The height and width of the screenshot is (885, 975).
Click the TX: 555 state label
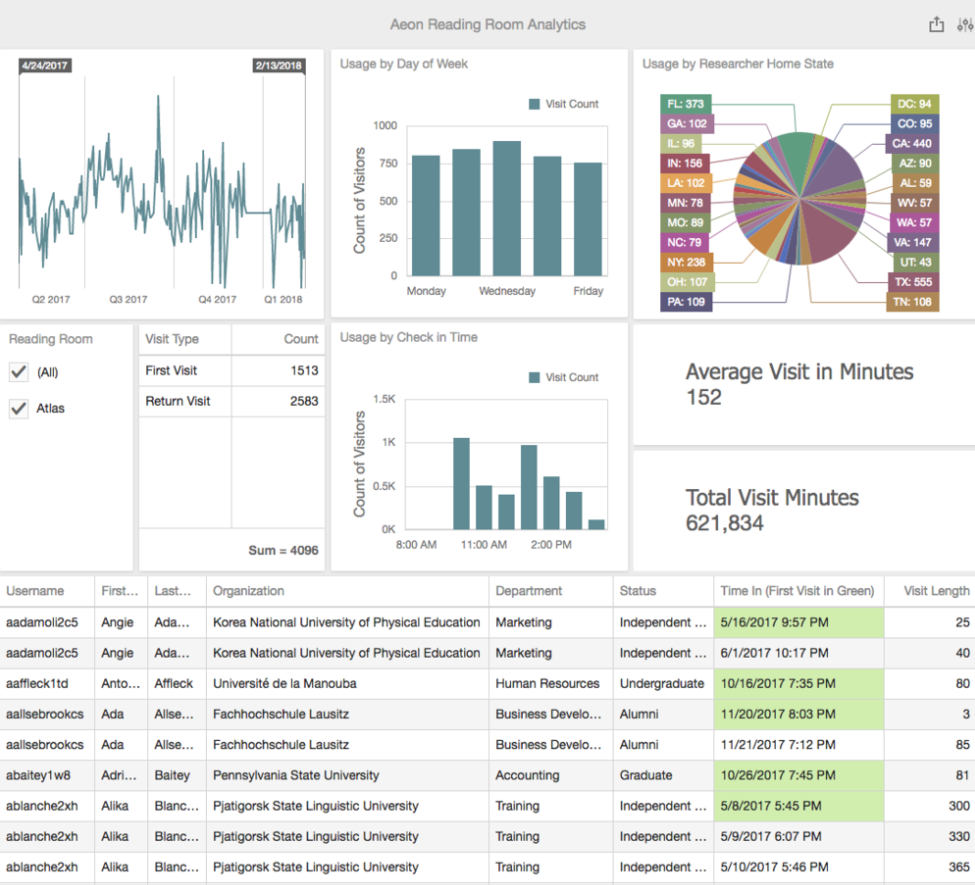915,282
